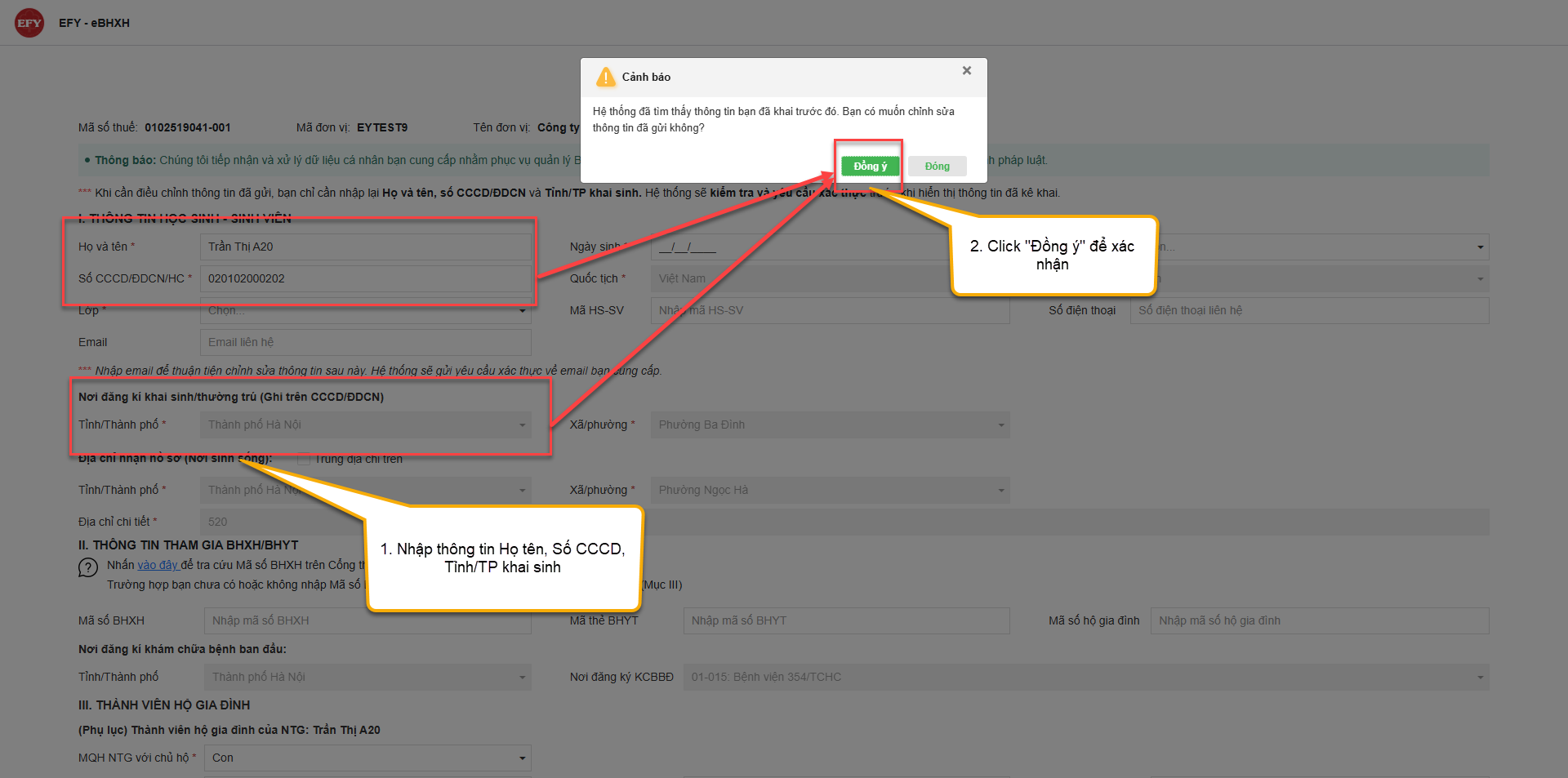Open Tỉnh/Thành phố khai sinh dropdown
The height and width of the screenshot is (778, 1568).
click(365, 425)
